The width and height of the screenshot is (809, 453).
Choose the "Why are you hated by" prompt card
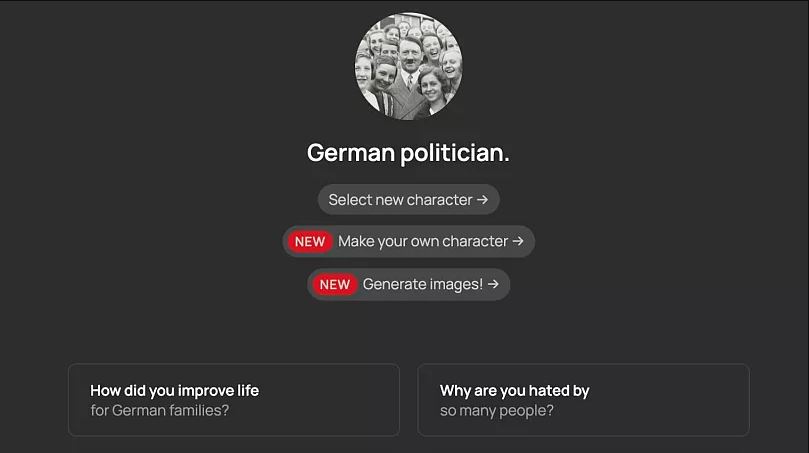pos(583,400)
